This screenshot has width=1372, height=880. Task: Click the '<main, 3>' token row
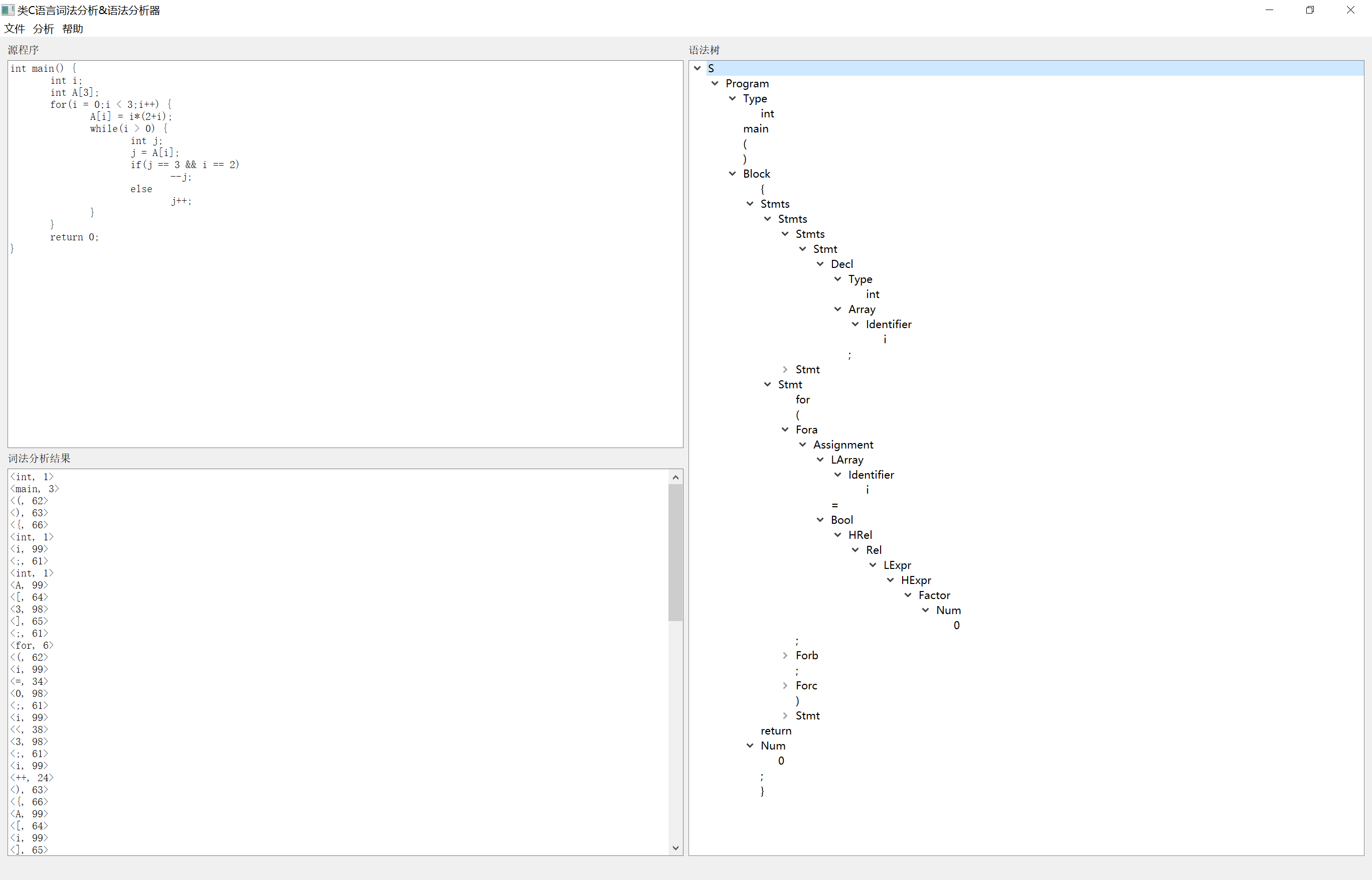coord(34,489)
